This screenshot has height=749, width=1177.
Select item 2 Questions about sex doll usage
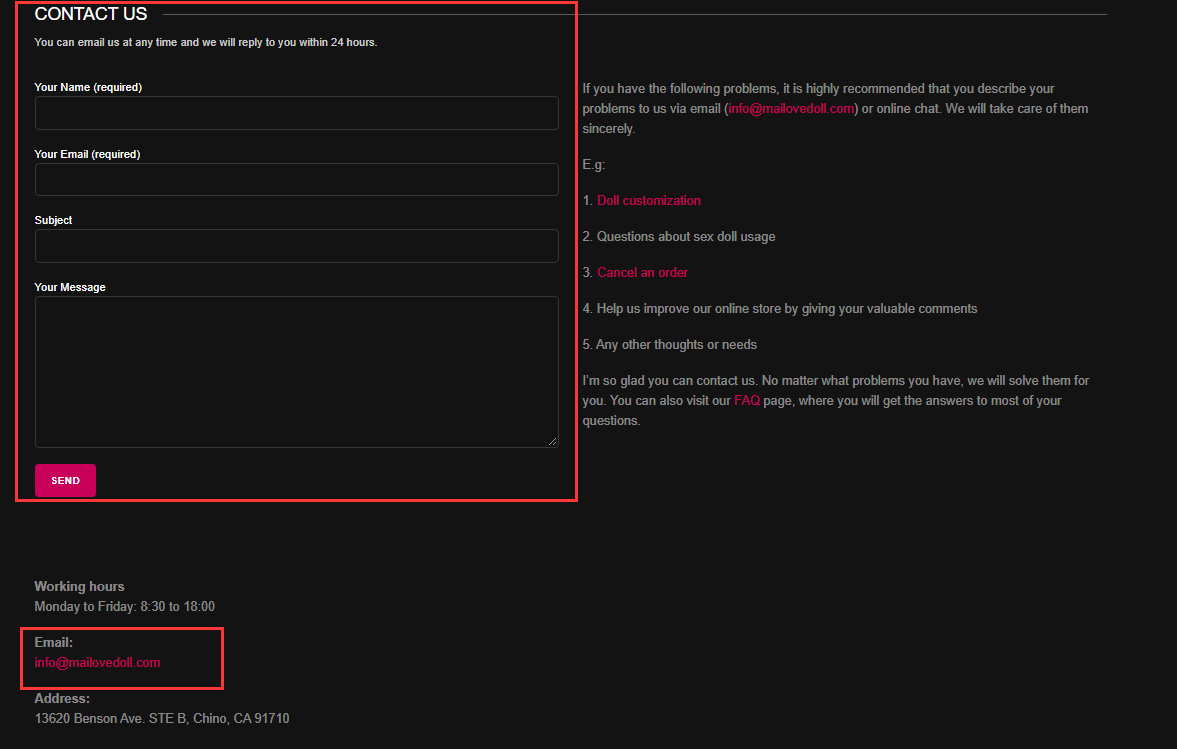coord(679,236)
